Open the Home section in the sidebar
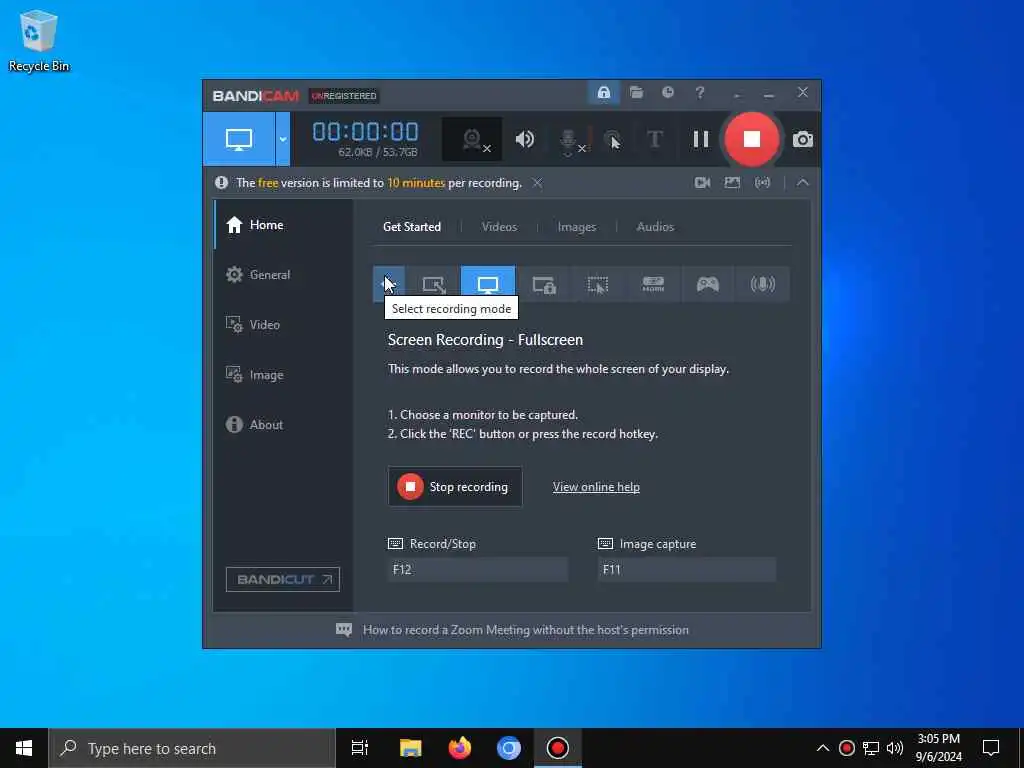 (283, 225)
